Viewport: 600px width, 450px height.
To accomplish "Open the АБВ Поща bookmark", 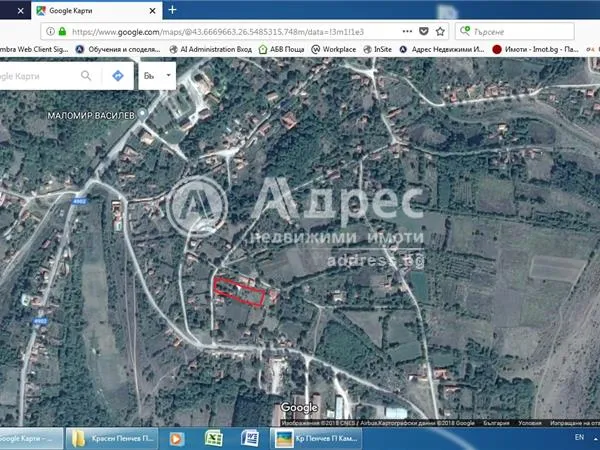I will (x=281, y=49).
